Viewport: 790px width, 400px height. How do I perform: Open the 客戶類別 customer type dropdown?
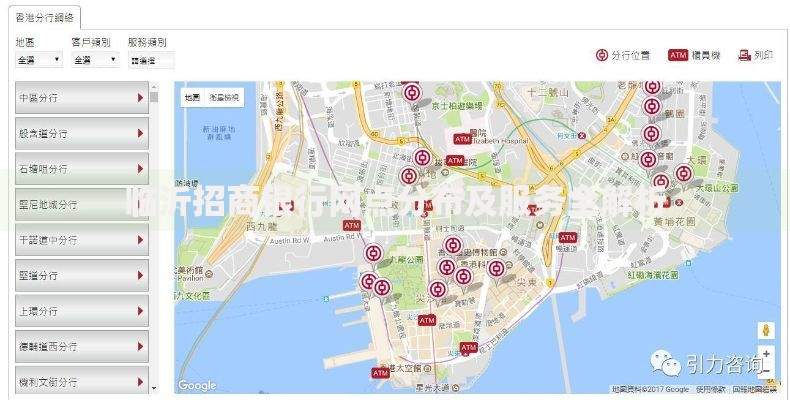[95, 60]
